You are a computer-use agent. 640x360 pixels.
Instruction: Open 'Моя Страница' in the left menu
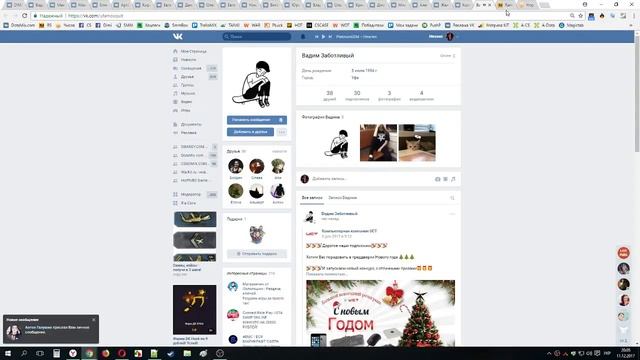tap(193, 51)
